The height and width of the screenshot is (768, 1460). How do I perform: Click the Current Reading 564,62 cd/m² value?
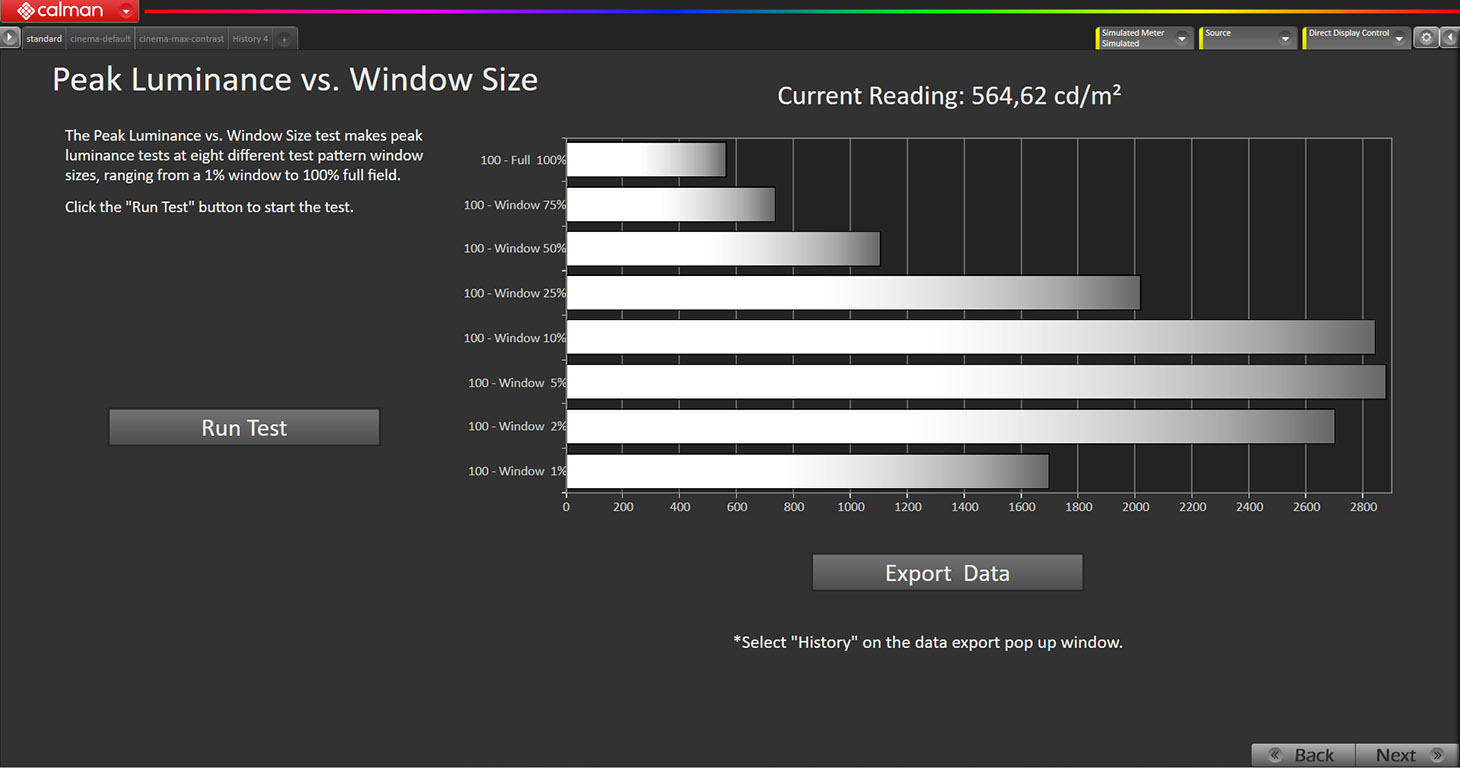click(949, 96)
